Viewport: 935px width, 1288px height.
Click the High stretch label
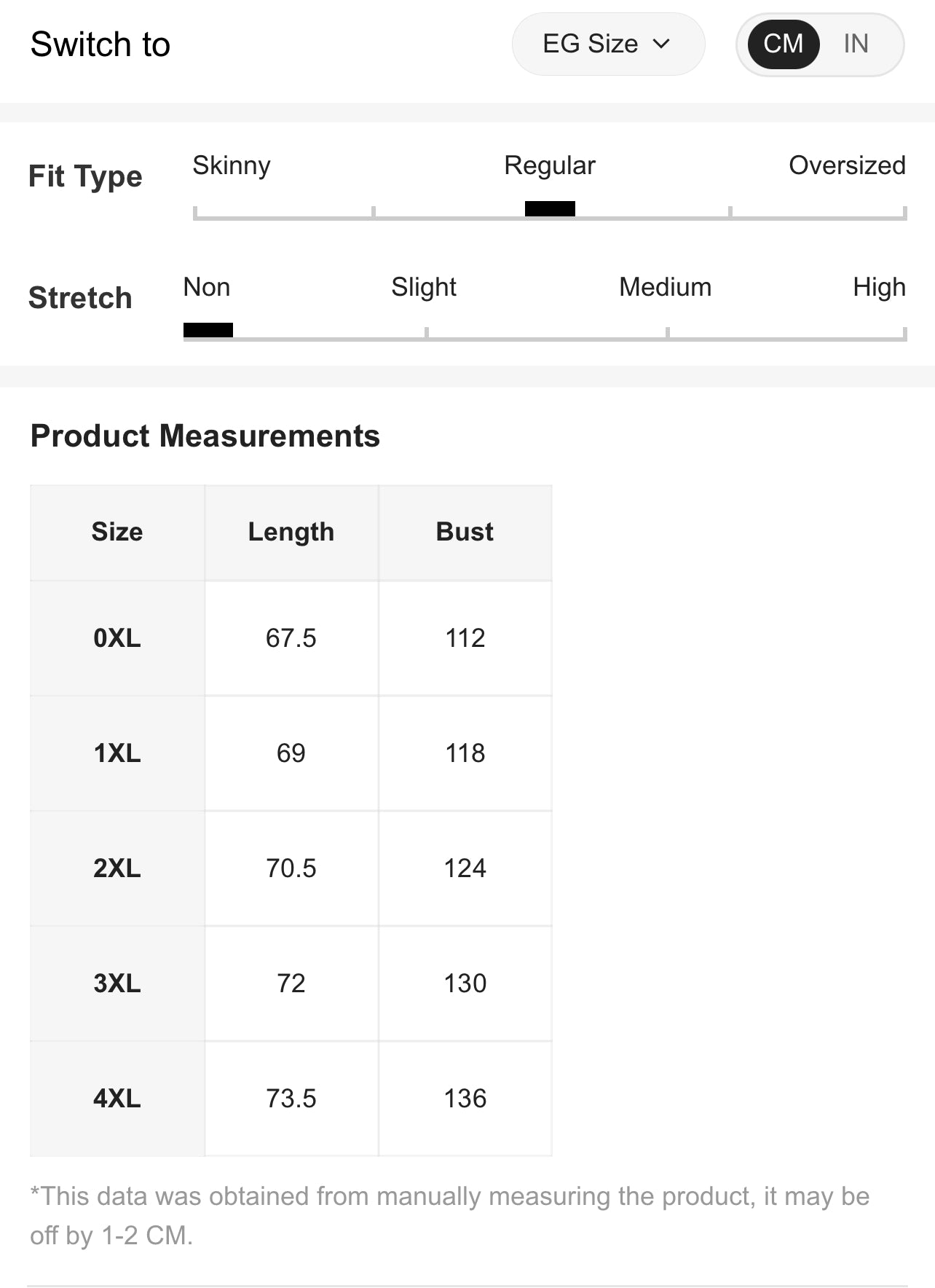[879, 288]
